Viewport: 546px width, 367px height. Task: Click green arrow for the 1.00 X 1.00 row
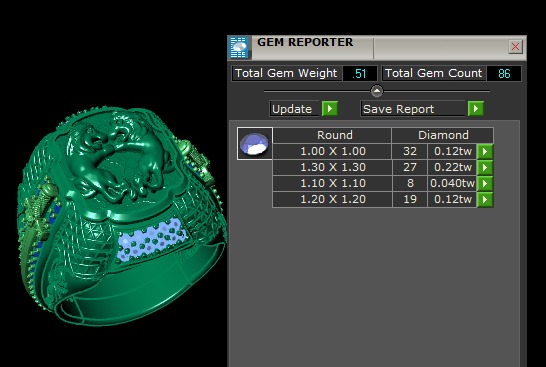(x=485, y=151)
